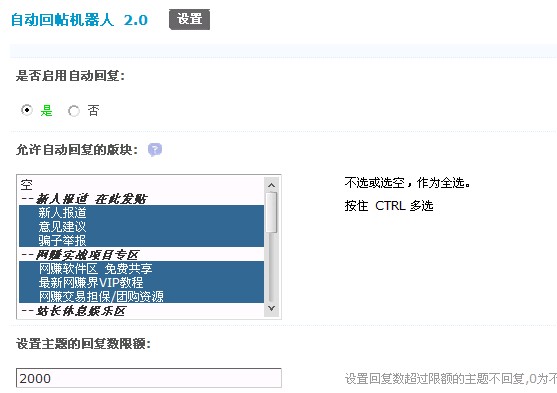Click the 是否启用自动回复 label
The height and width of the screenshot is (393, 557).
point(70,76)
